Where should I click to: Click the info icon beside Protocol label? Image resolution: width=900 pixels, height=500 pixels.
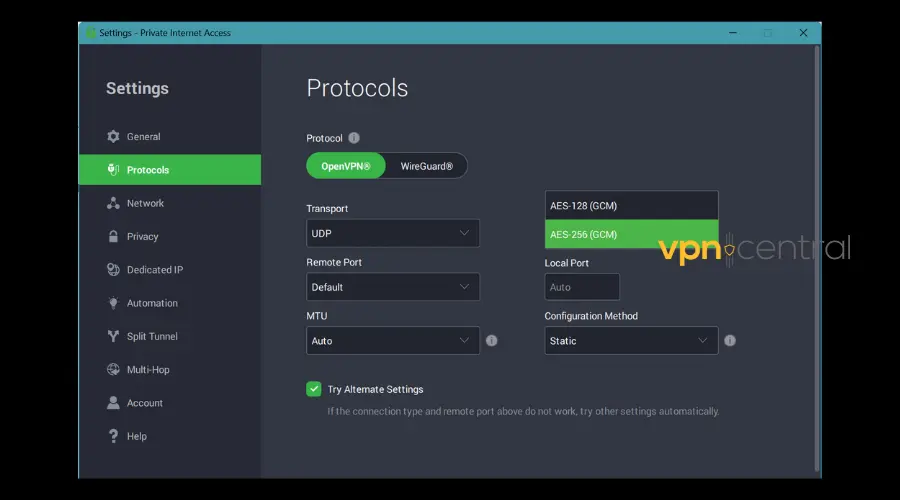[x=354, y=138]
